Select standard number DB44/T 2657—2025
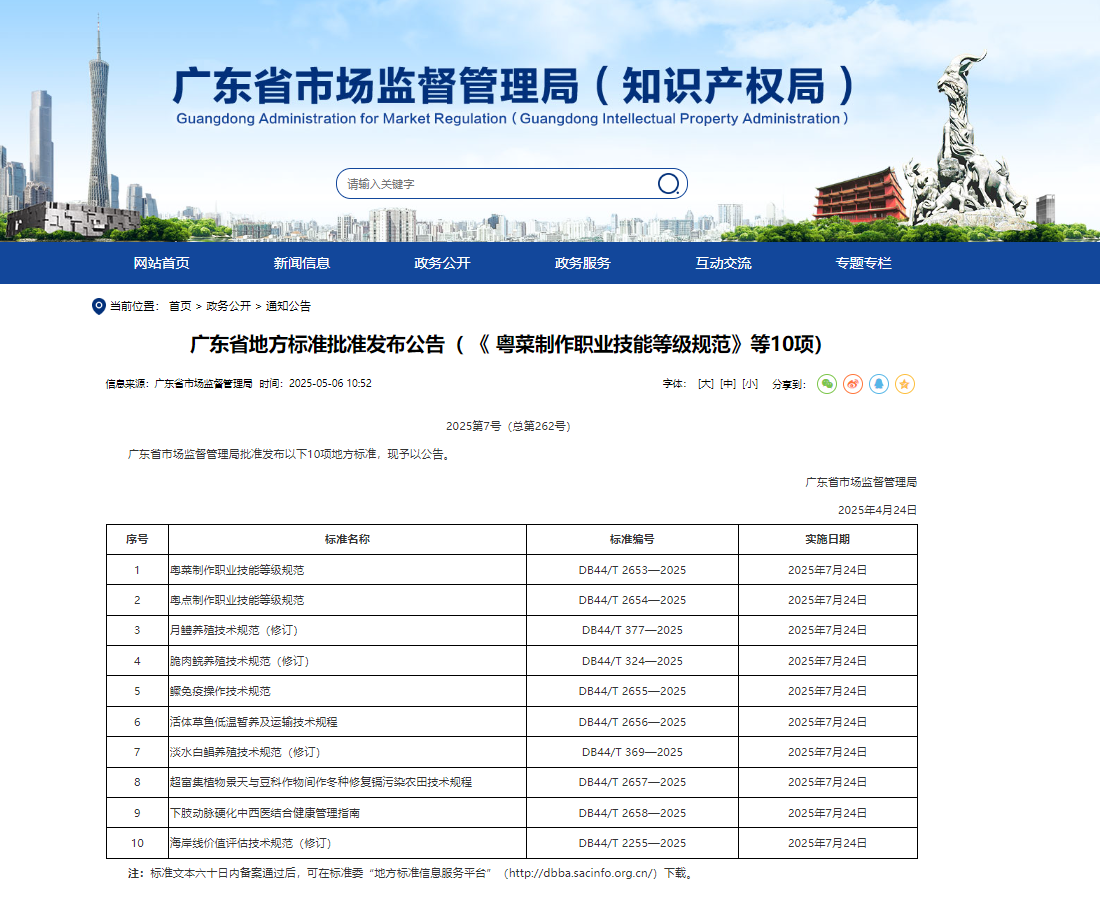Viewport: 1100px width, 901px height. tap(632, 782)
